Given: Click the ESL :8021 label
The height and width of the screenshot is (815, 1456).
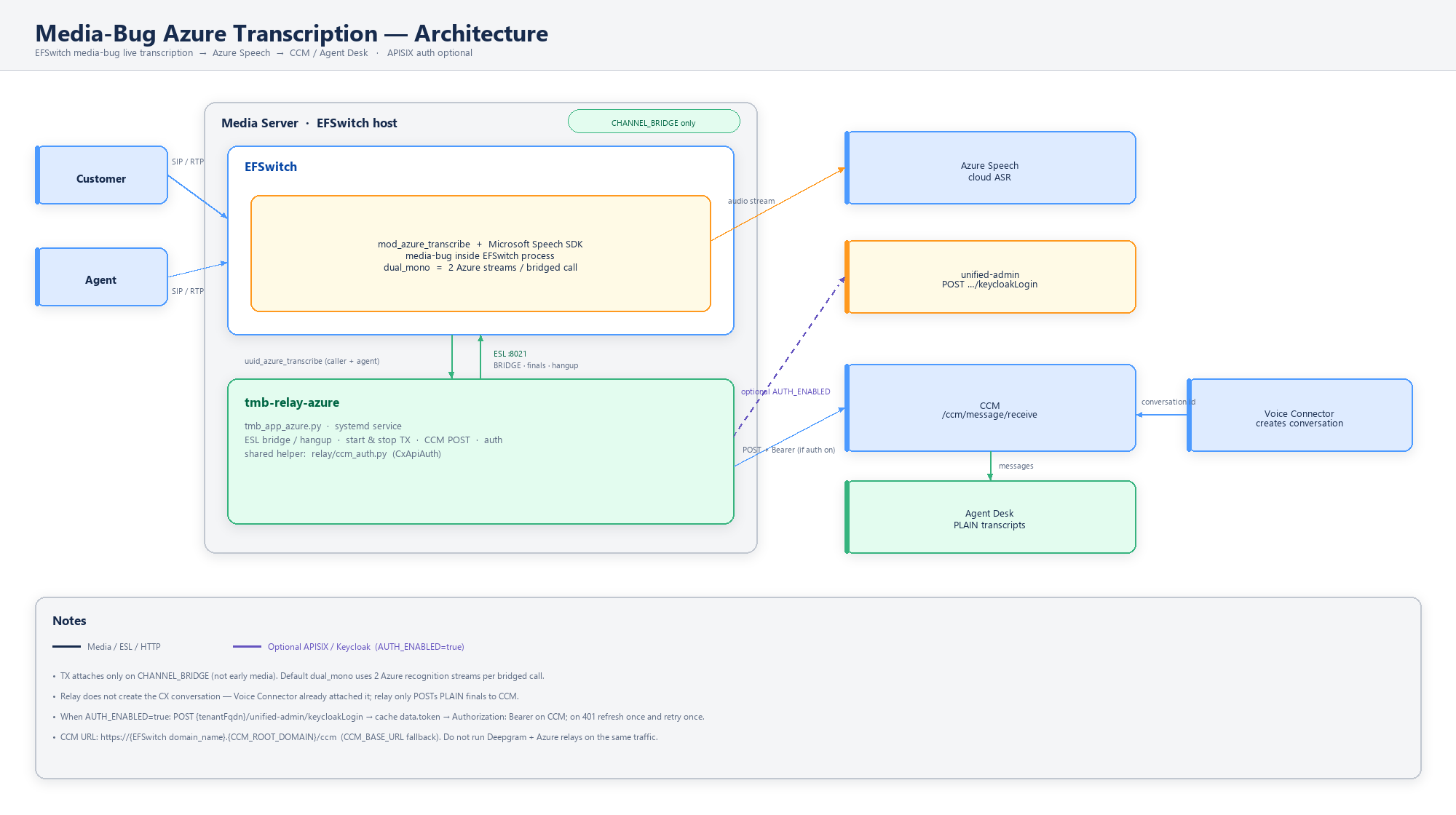Looking at the screenshot, I should coord(510,354).
